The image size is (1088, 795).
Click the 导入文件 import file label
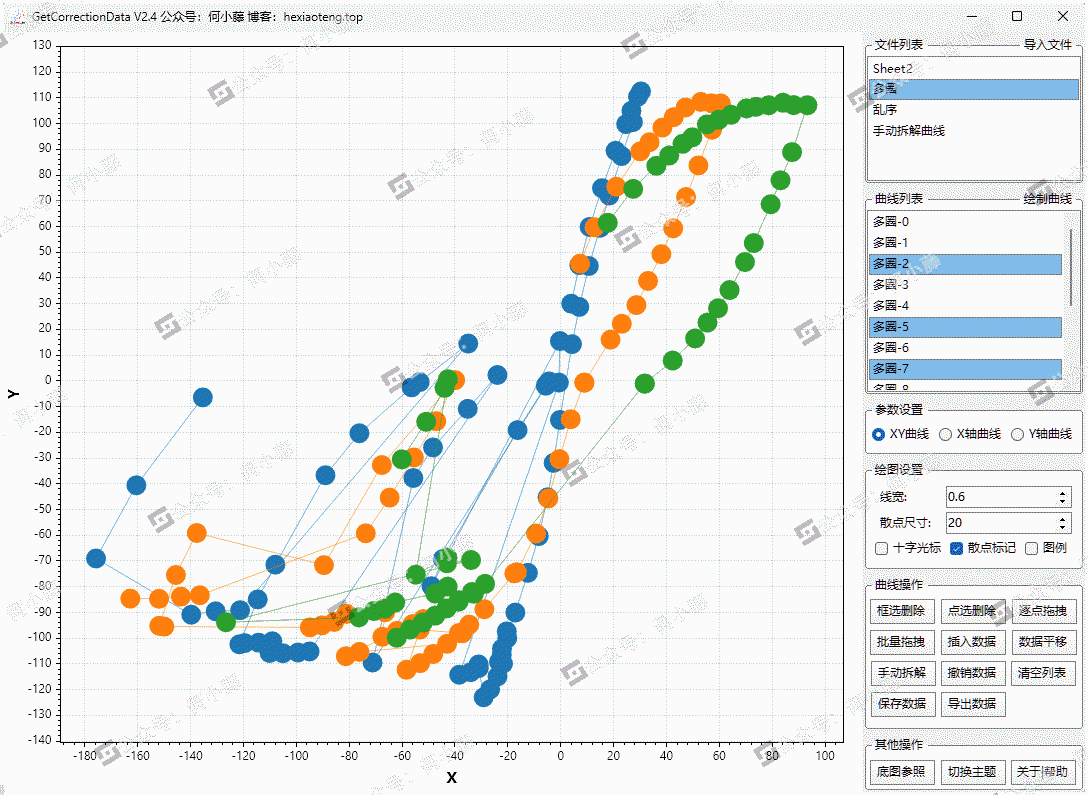(1047, 45)
